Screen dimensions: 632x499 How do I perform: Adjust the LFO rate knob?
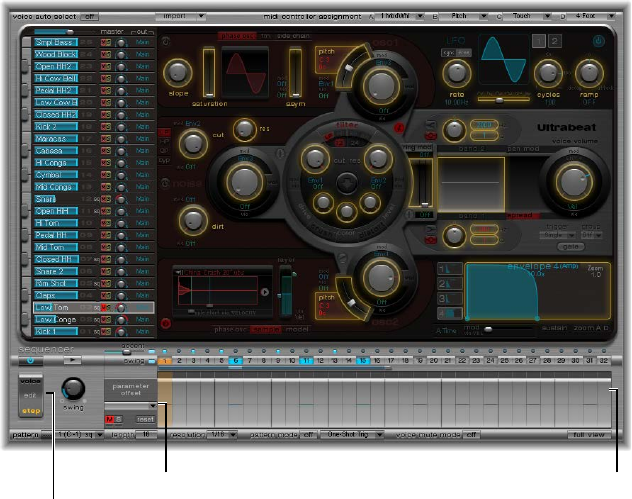click(x=457, y=73)
